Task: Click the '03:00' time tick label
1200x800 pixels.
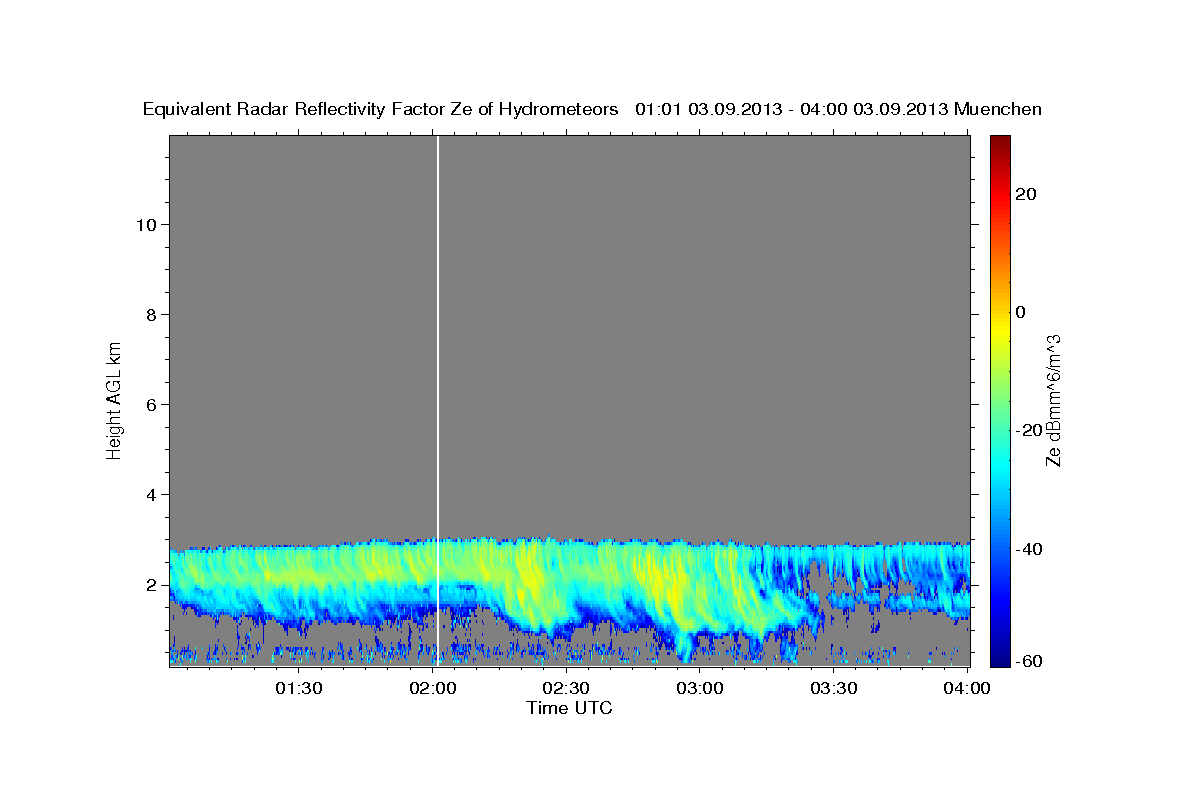Action: pos(700,688)
